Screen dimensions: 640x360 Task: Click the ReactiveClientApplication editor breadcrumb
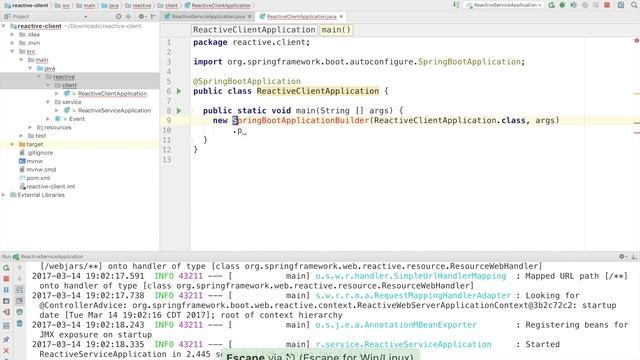(x=254, y=30)
